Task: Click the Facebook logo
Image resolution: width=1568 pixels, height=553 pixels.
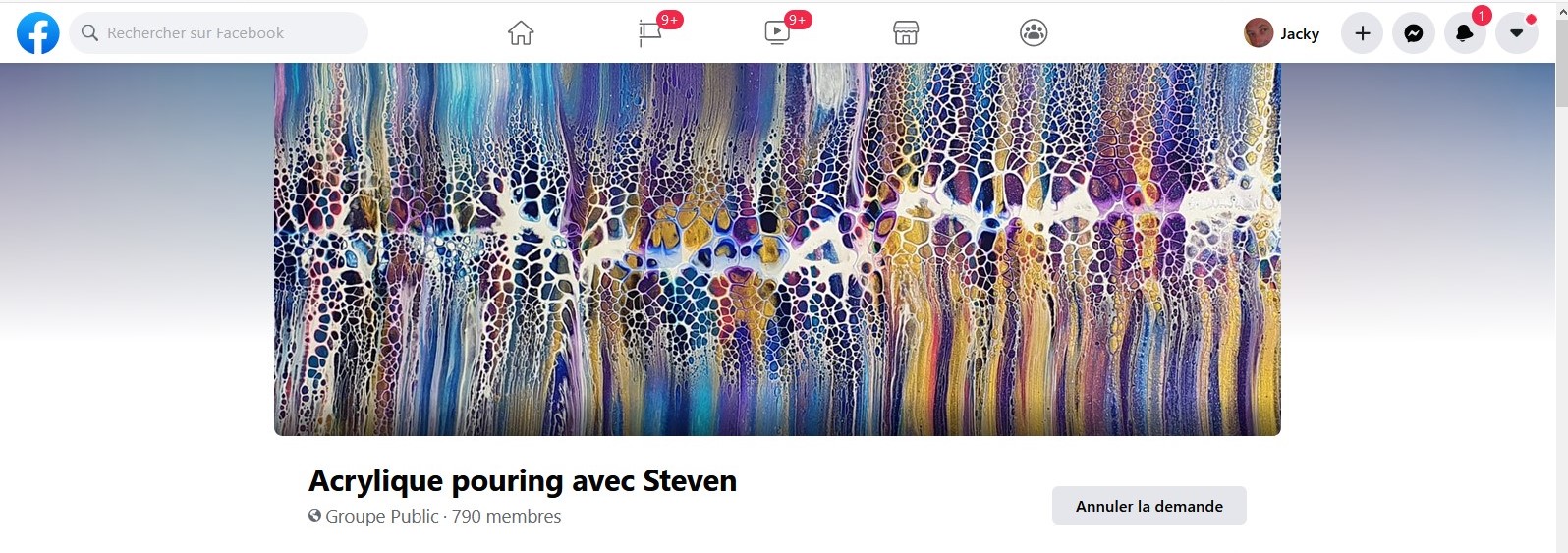Action: pos(38,33)
